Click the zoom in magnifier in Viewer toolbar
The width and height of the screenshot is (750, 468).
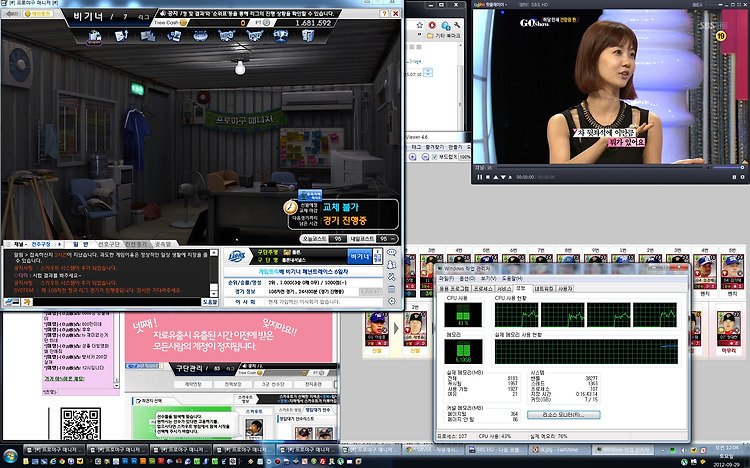pyautogui.click(x=413, y=157)
